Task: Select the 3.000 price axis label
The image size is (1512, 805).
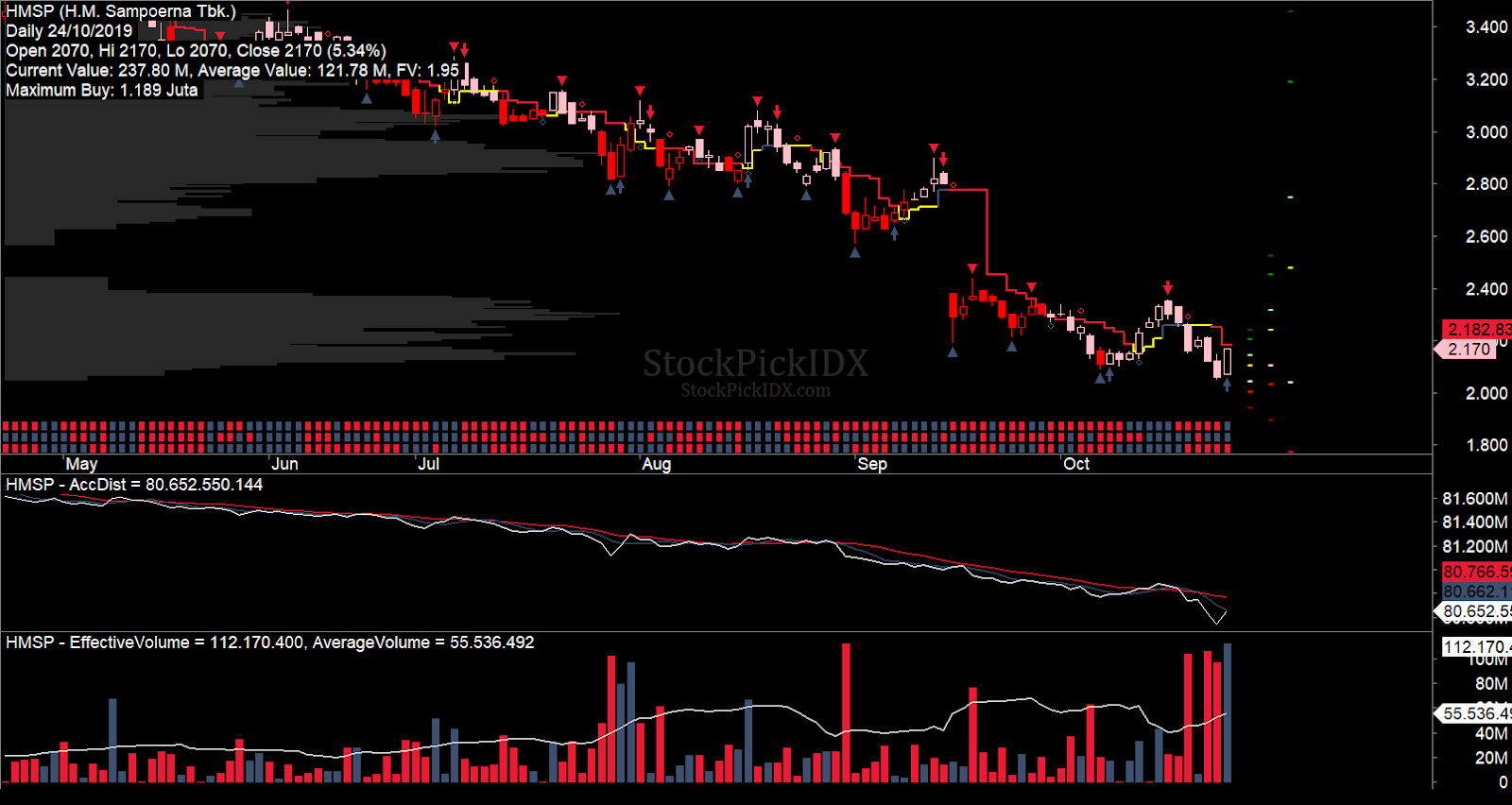Action: pyautogui.click(x=1486, y=132)
